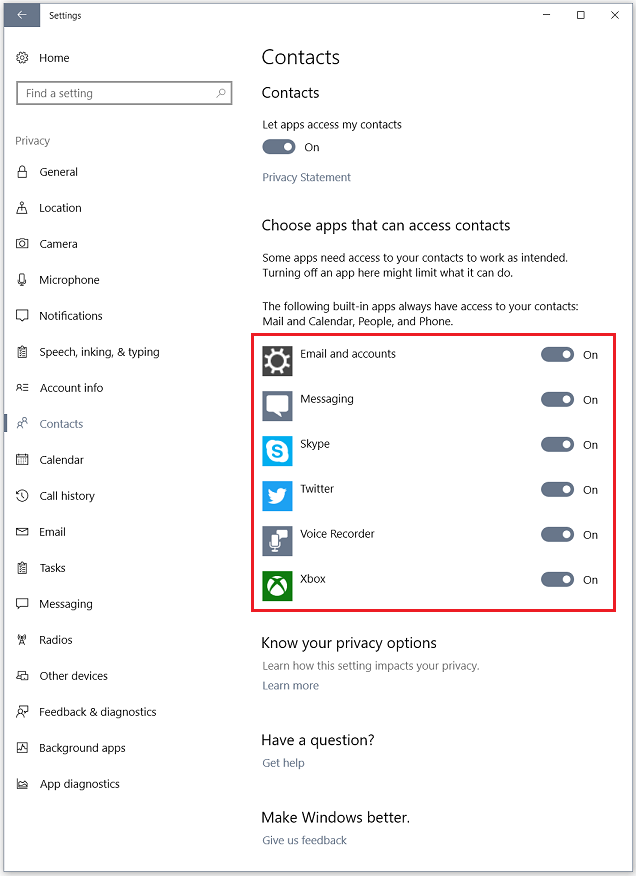Screen dimensions: 636x876
Task: Toggle Twitter contacts access off
Action: point(557,490)
